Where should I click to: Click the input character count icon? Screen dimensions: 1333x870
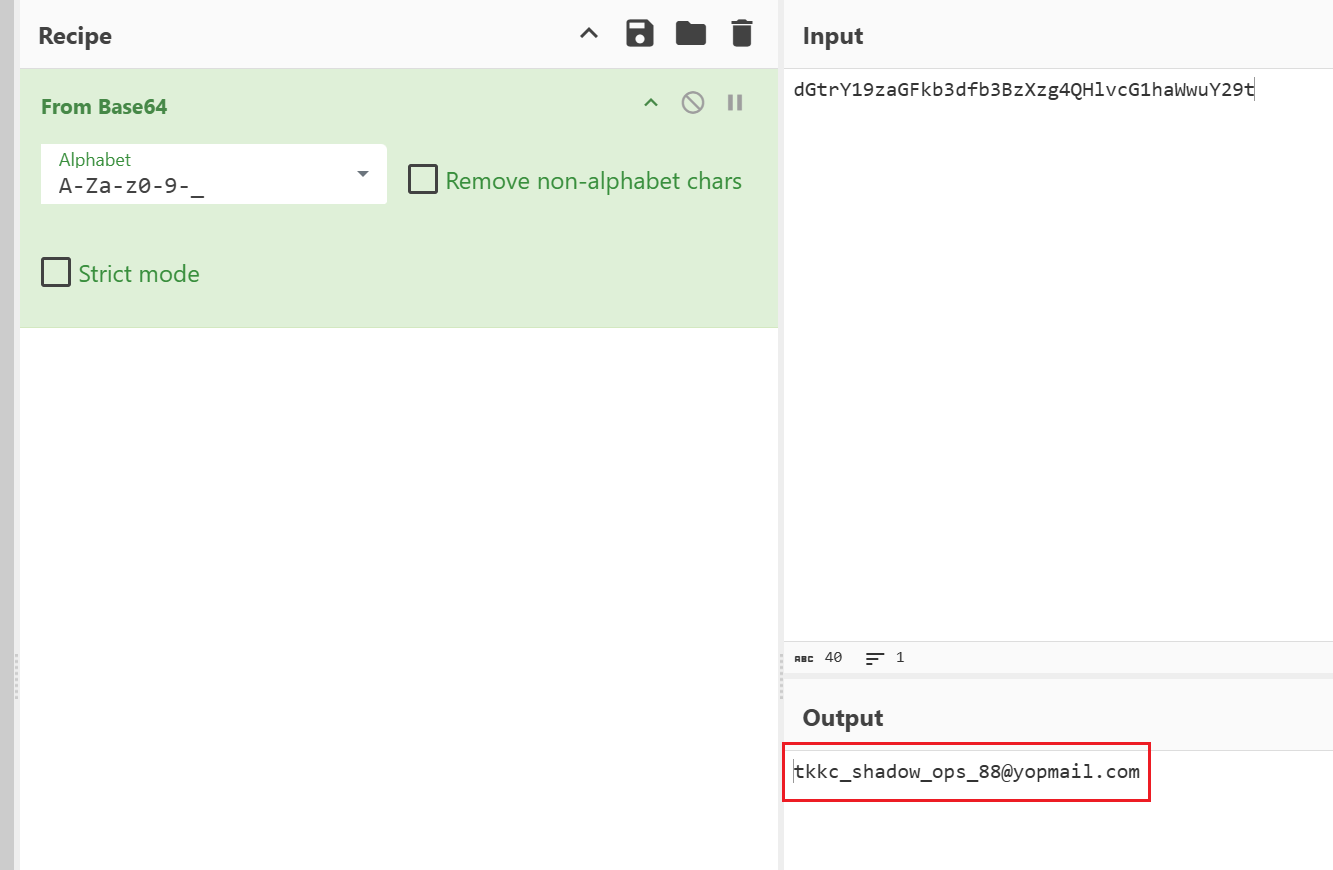point(804,658)
